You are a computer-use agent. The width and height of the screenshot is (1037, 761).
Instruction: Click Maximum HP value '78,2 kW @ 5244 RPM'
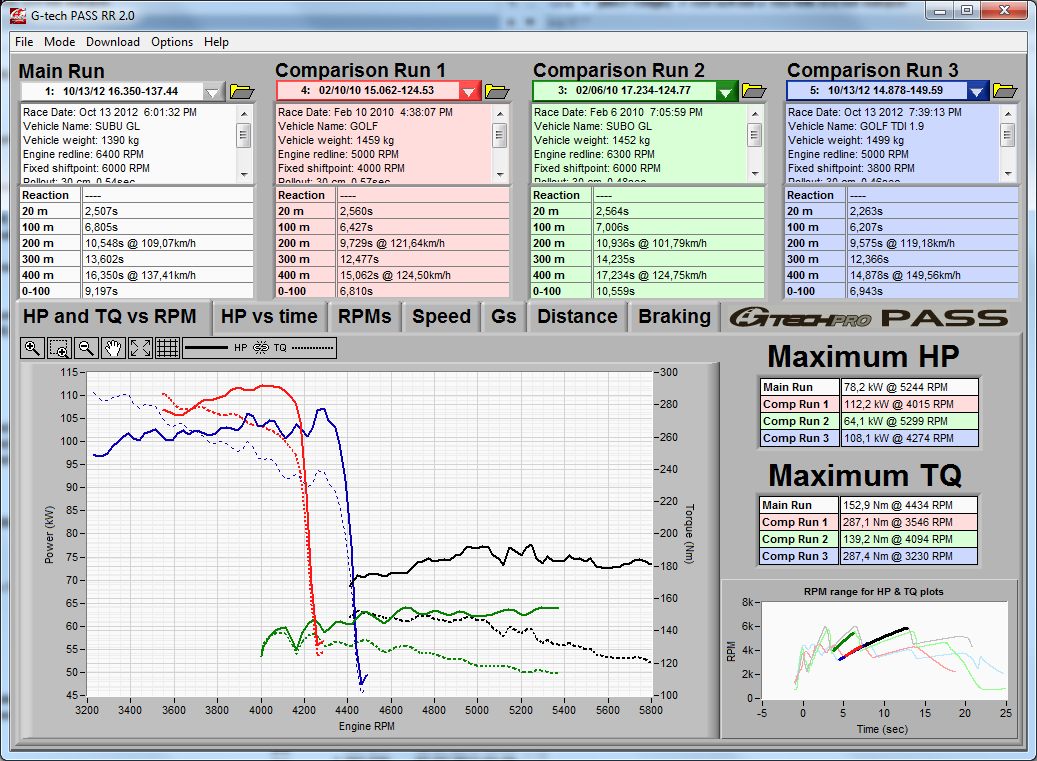[909, 387]
